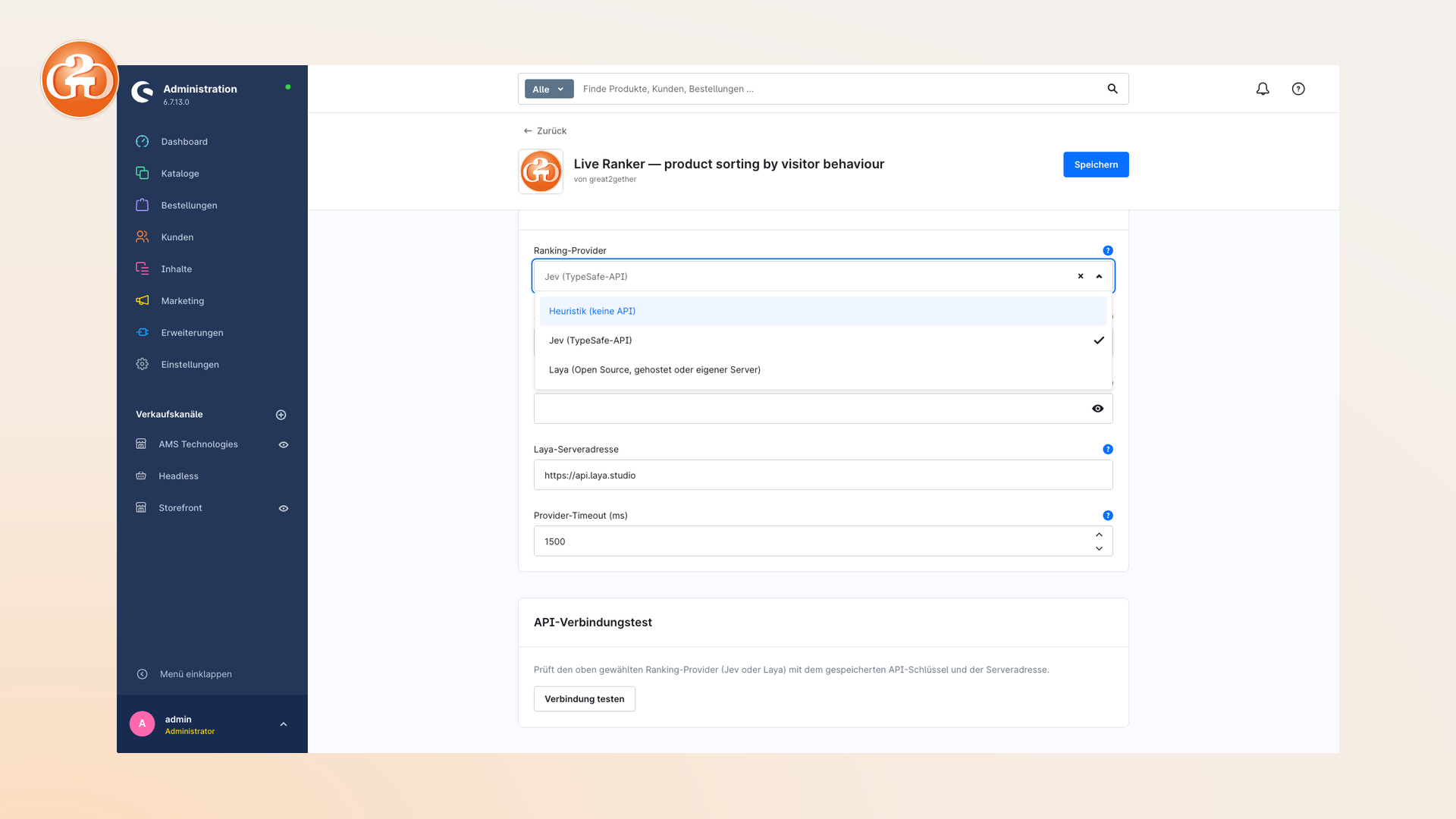Click the search magnifier icon
Screen dimensions: 1456x819
click(1112, 89)
